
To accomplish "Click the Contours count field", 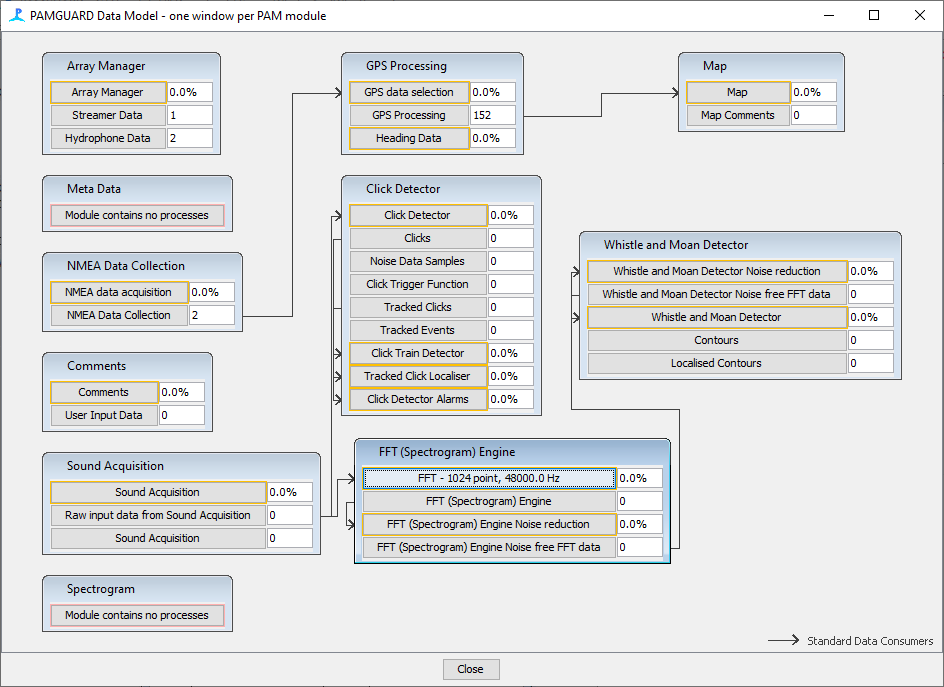I will tap(871, 340).
